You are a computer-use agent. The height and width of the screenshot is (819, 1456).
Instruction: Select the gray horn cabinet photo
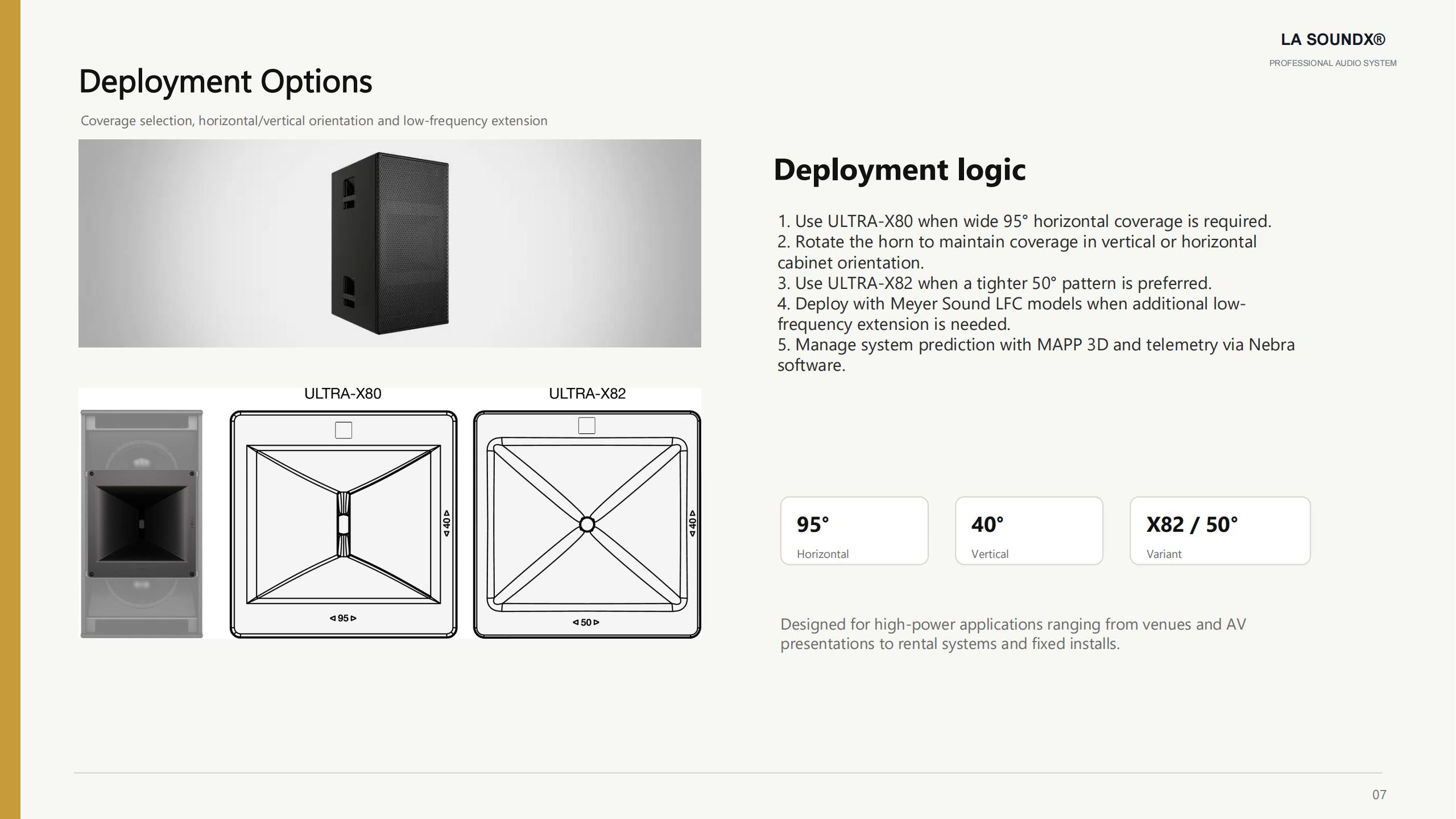coord(142,524)
